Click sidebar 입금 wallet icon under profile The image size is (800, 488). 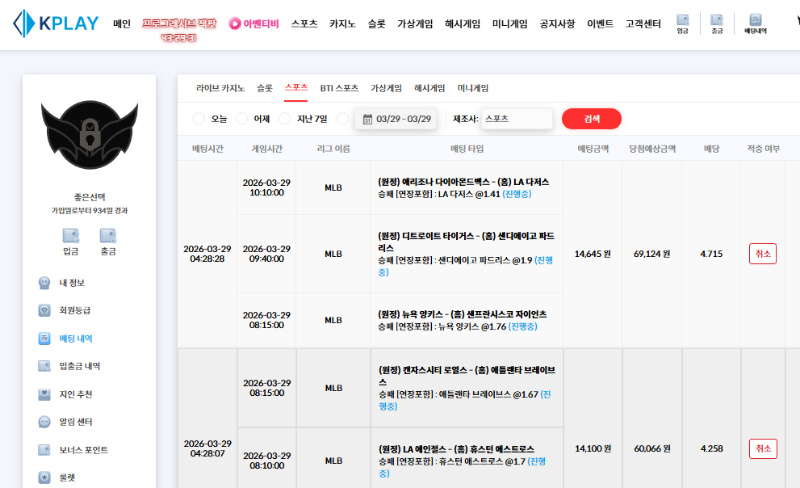point(71,241)
